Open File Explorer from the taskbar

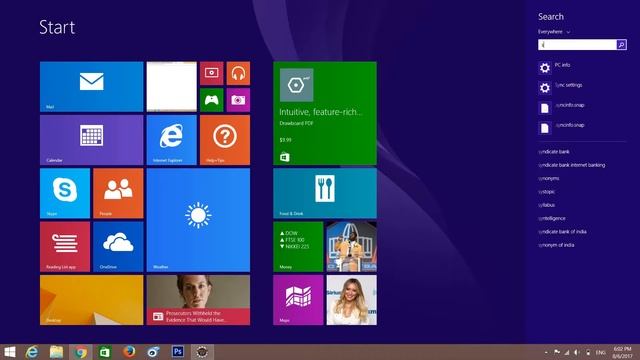(x=56, y=352)
